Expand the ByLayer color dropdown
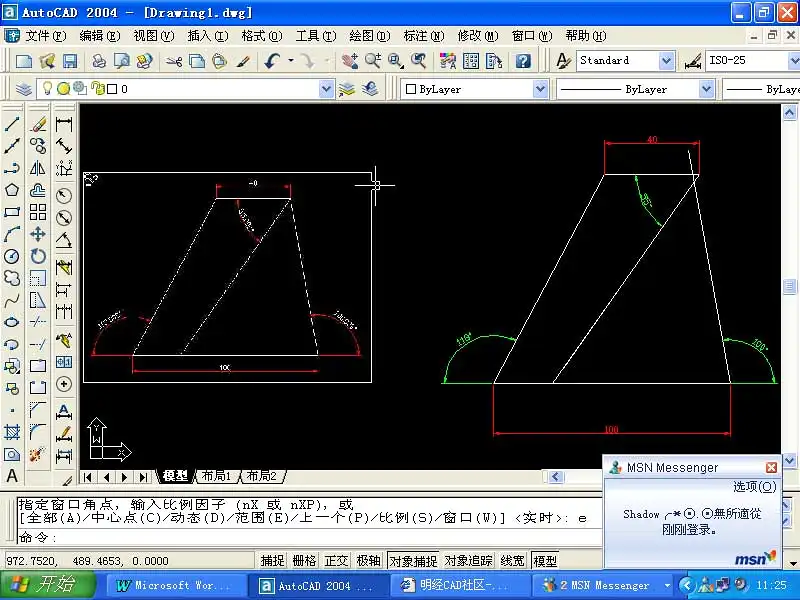 [540, 89]
